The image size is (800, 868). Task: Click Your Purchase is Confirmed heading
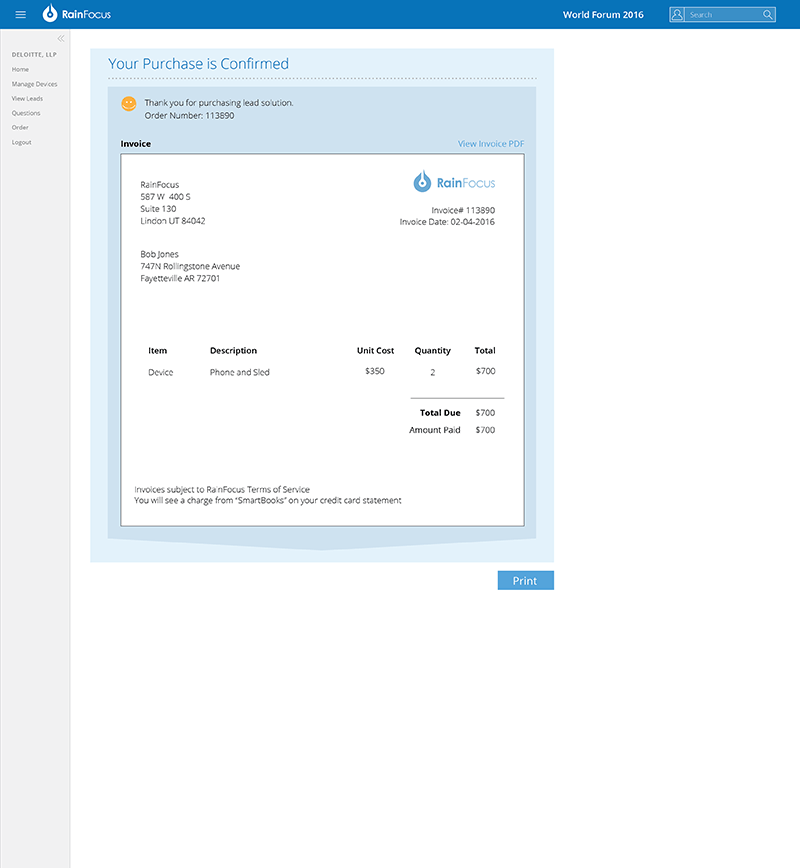pyautogui.click(x=198, y=64)
